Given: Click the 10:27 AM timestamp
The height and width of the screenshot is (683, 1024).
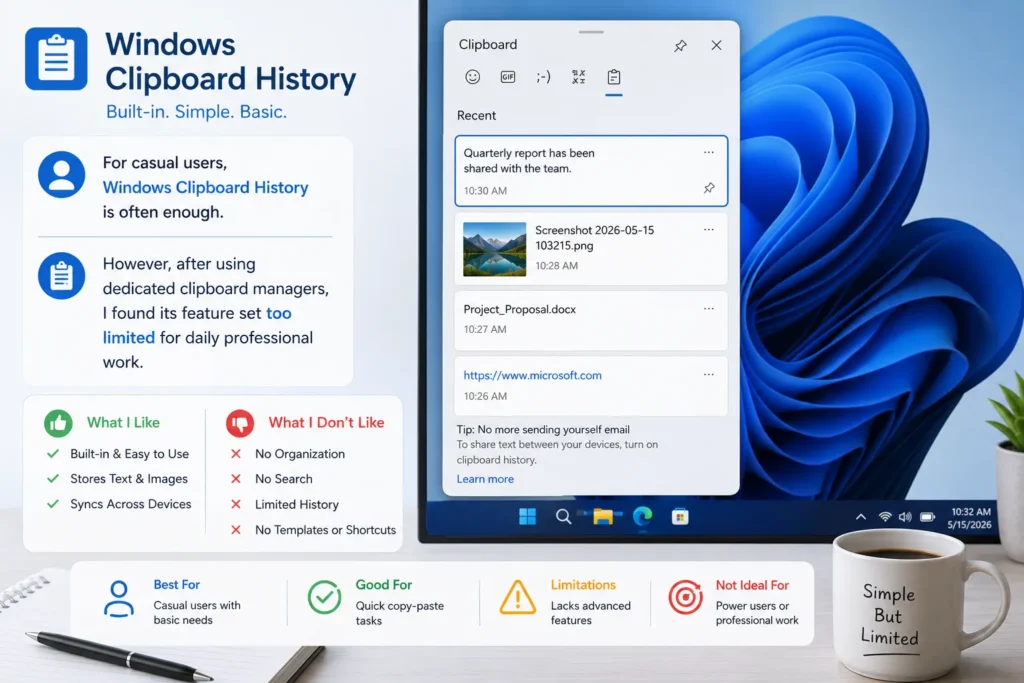Looking at the screenshot, I should (x=485, y=329).
